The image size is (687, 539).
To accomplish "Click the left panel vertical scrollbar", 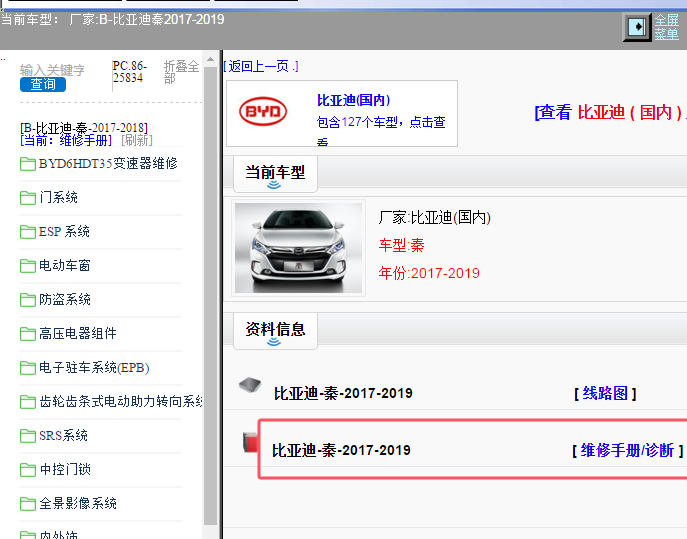I will [x=210, y=295].
